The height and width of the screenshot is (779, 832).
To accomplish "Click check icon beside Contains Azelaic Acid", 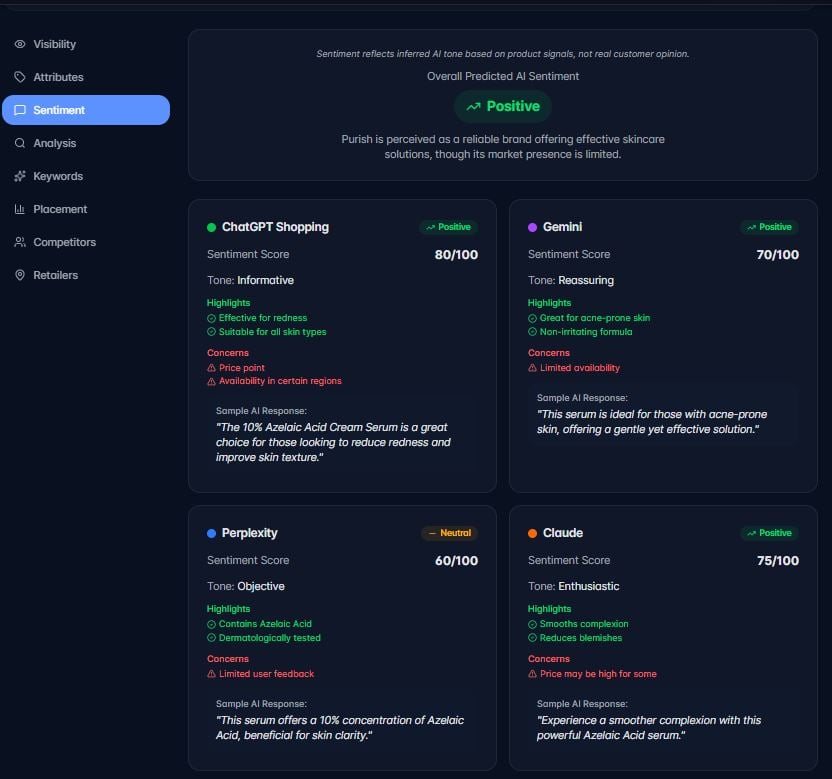I will (211, 625).
